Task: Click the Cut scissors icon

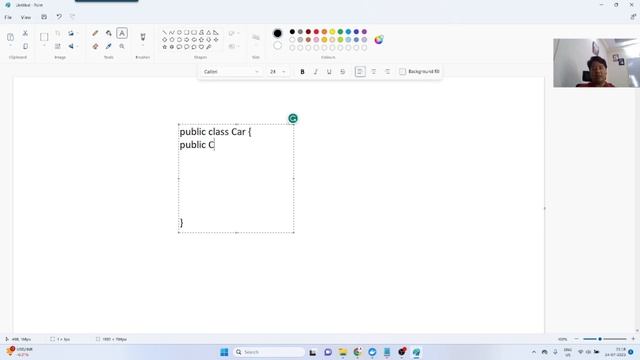Action: (25, 33)
